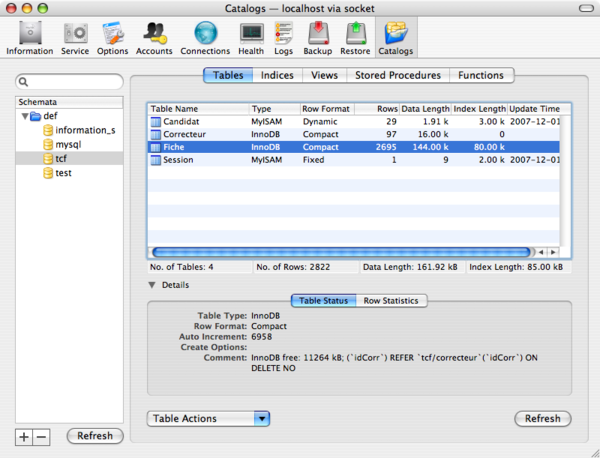Switch to the Indices tab
The width and height of the screenshot is (600, 458).
tap(277, 75)
